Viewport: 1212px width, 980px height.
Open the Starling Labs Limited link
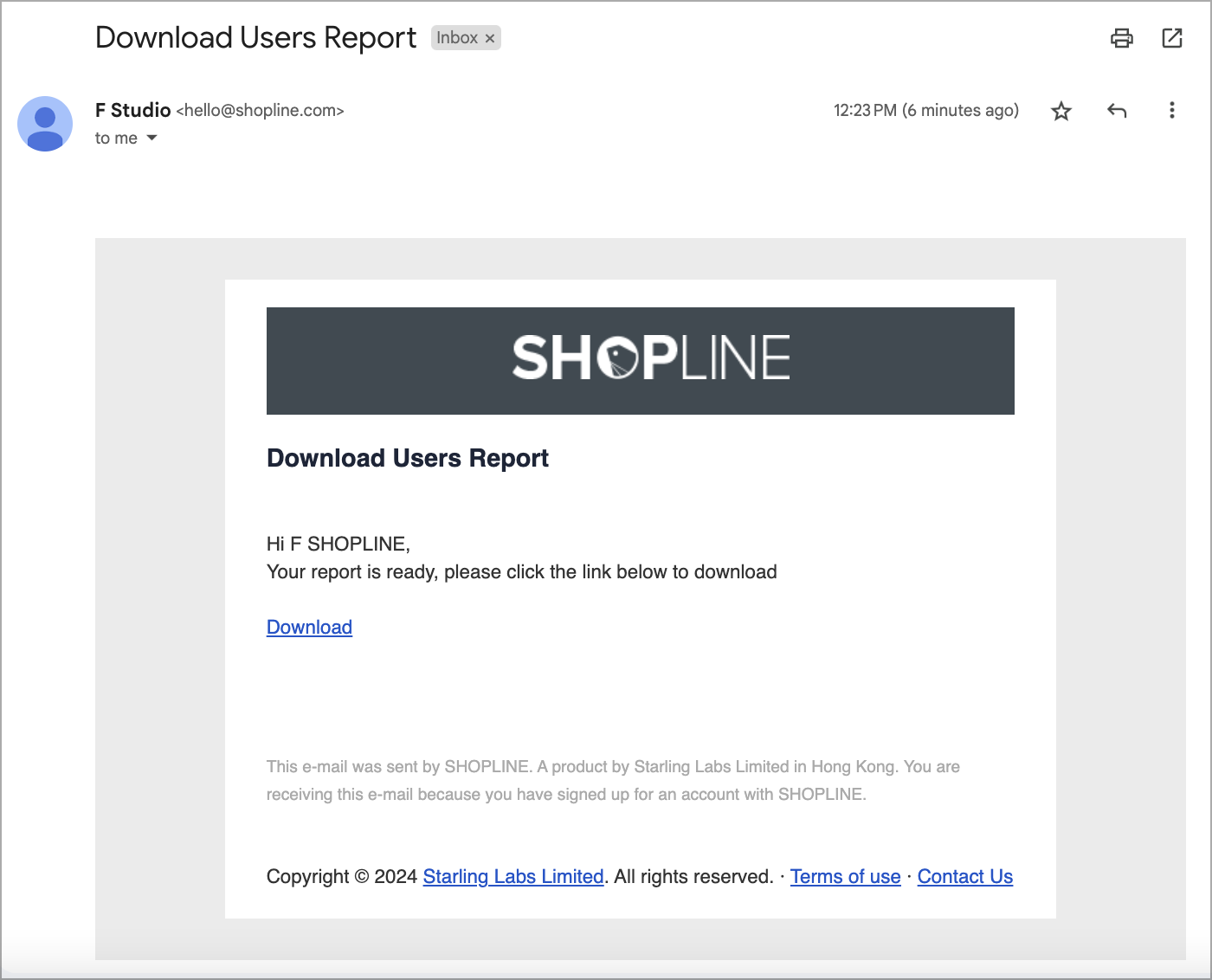tap(513, 876)
